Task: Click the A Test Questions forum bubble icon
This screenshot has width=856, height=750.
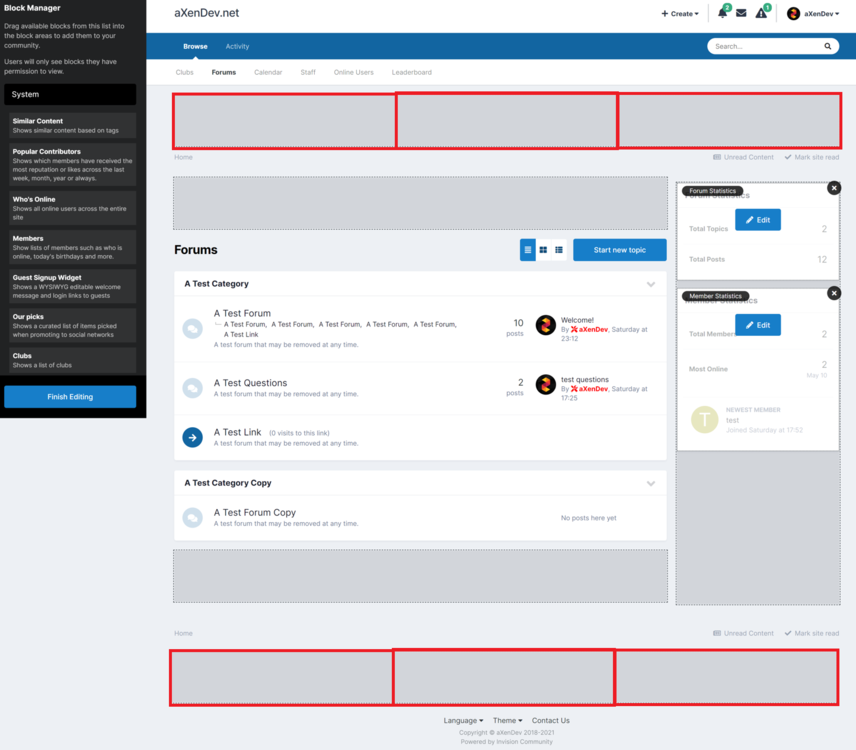Action: 192,387
